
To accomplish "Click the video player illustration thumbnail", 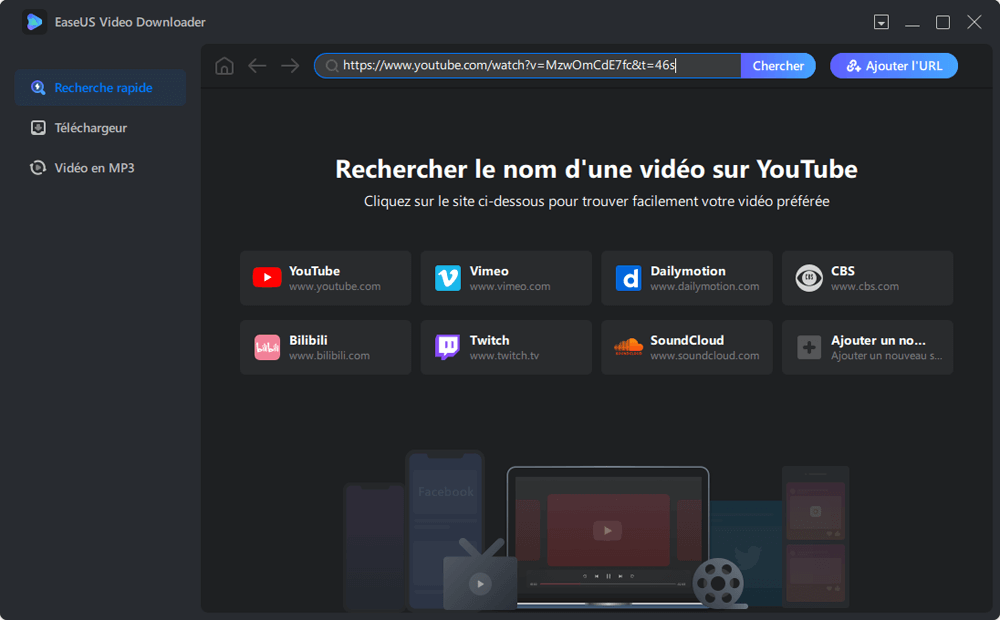I will (x=607, y=531).
